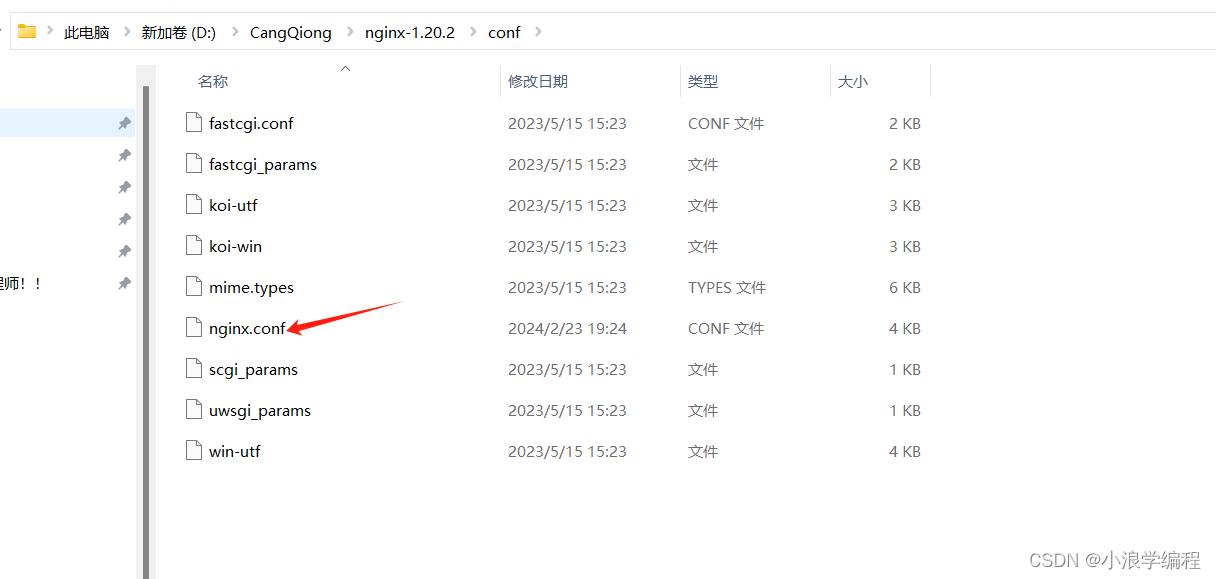Go to CangQiong folder breadcrumb
This screenshot has height=579, width=1216.
(291, 32)
